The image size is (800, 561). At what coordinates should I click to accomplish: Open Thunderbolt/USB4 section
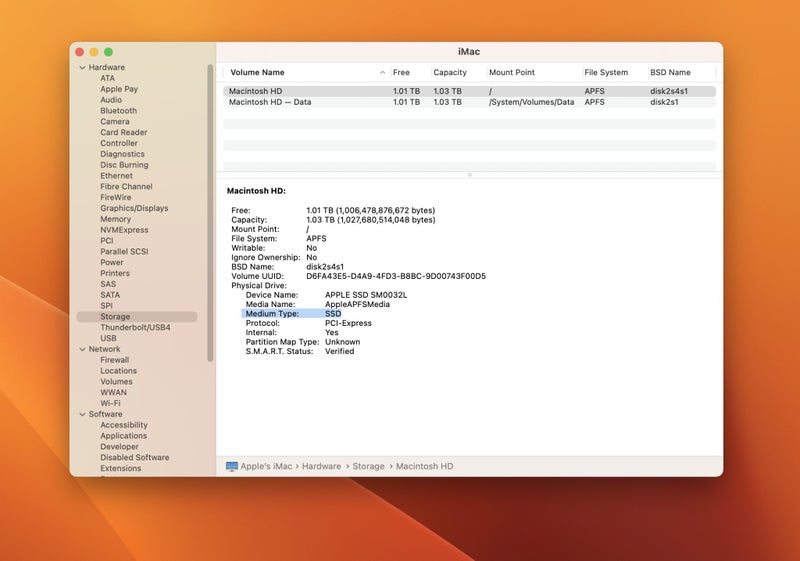coord(135,327)
